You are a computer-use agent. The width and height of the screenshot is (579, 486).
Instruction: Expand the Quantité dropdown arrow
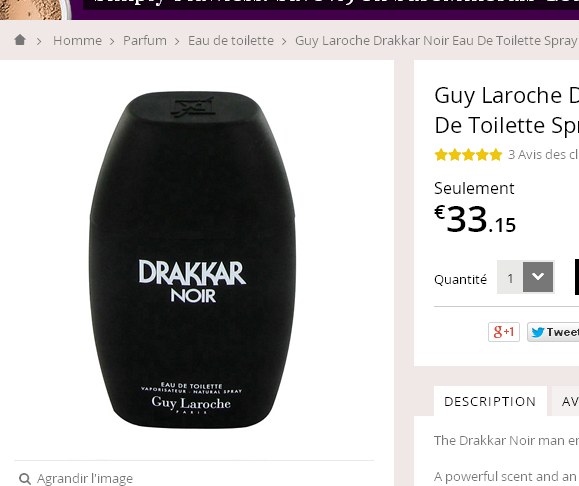pyautogui.click(x=538, y=277)
